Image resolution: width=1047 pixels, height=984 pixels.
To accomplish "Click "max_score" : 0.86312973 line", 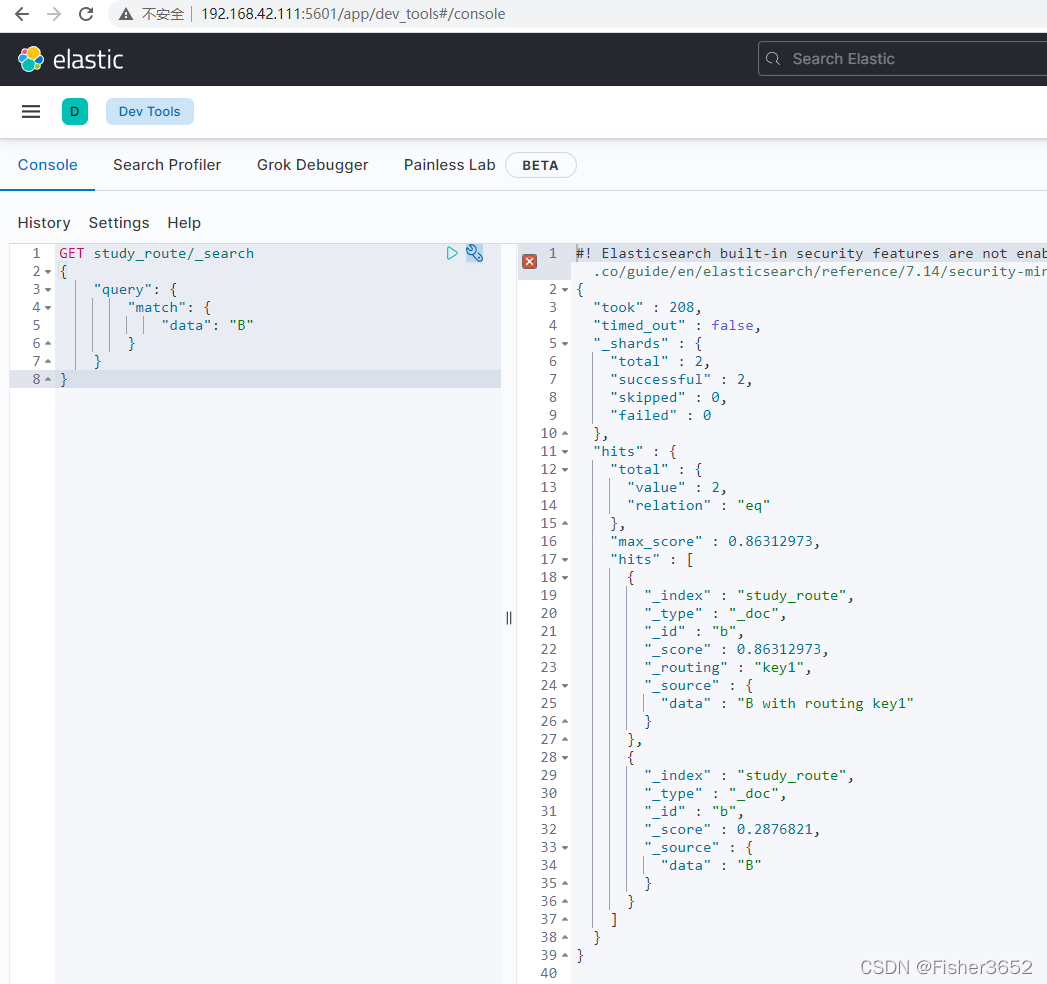I will (715, 541).
